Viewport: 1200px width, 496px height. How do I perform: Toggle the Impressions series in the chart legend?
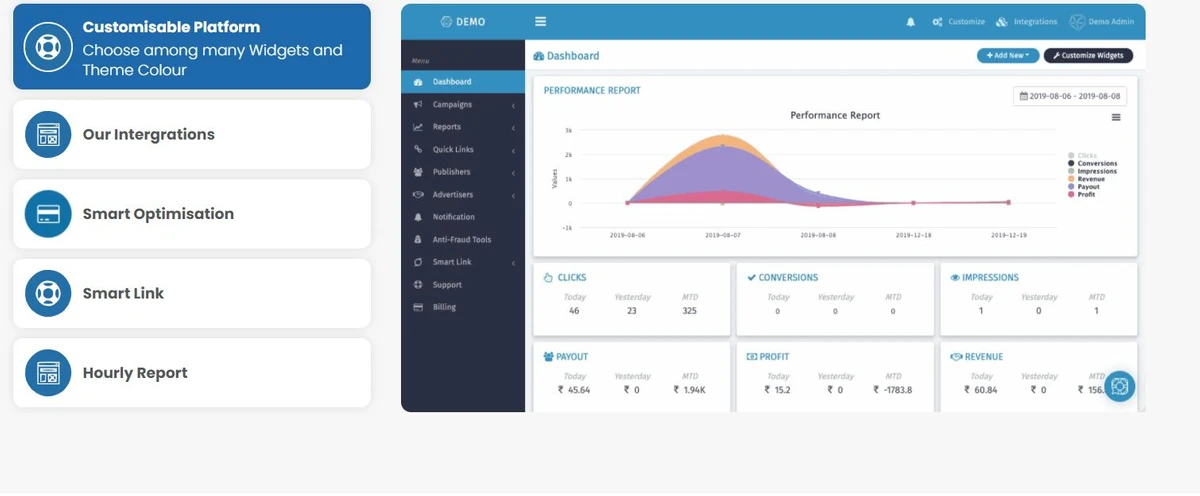[x=1092, y=171]
